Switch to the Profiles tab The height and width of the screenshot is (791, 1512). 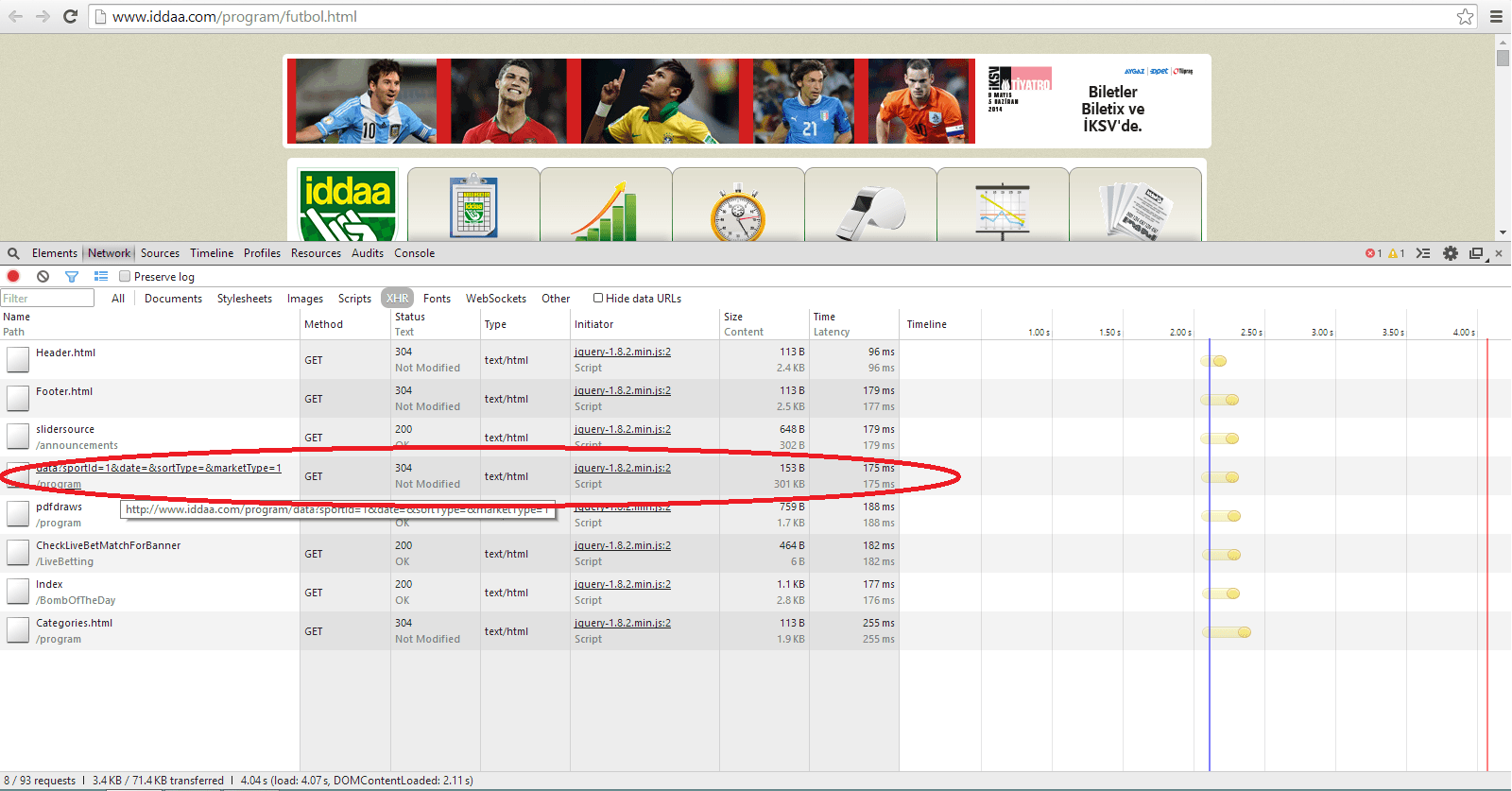[x=262, y=253]
